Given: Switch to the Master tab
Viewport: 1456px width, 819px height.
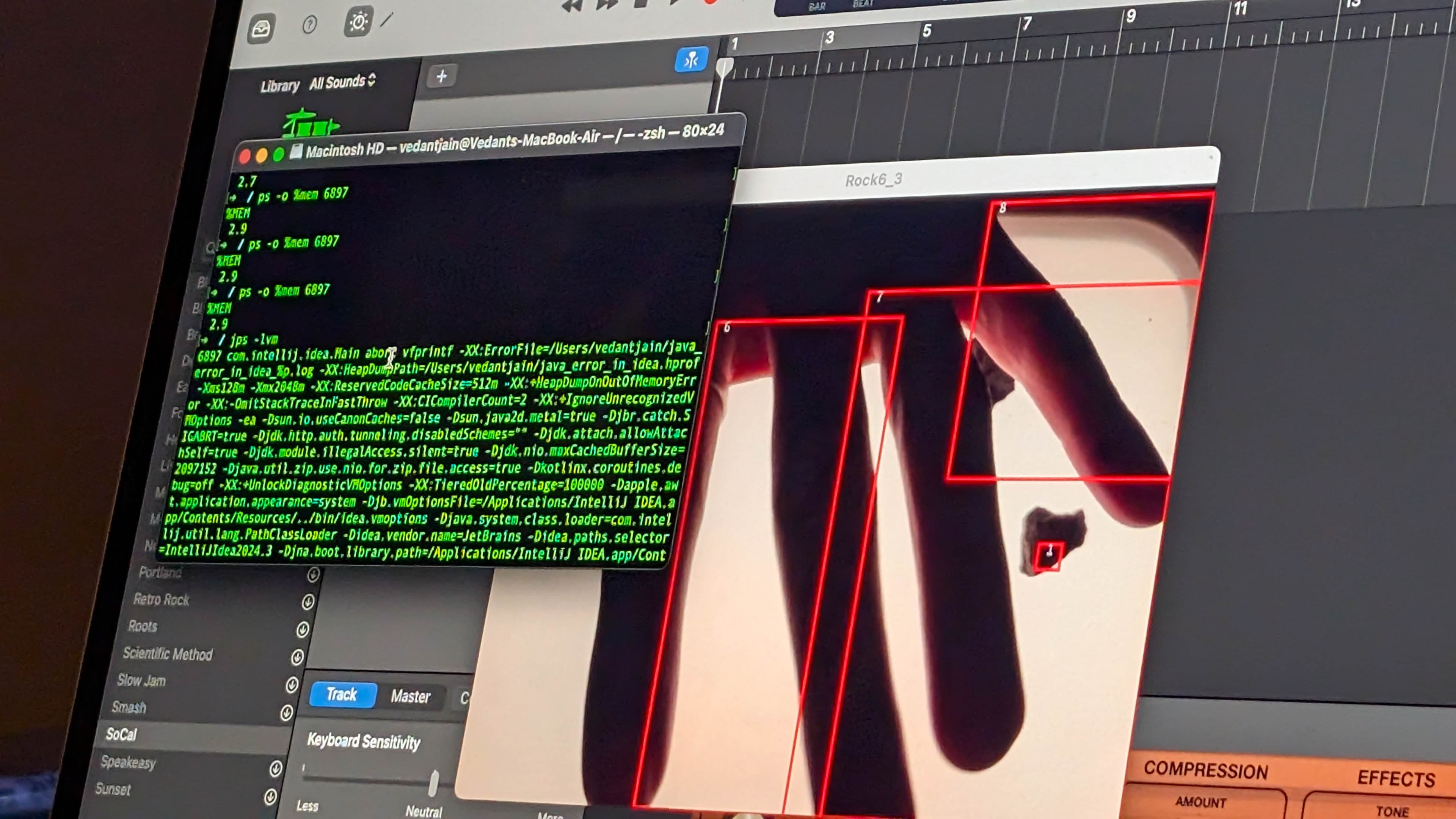Looking at the screenshot, I should coord(411,697).
